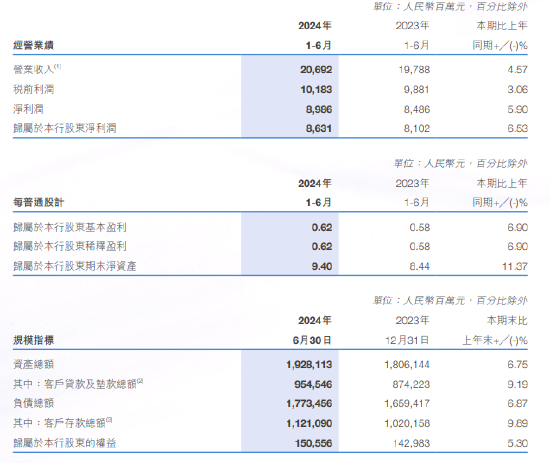Image resolution: width=550 pixels, height=463 pixels.
Task: Select the 經營業績 table heading
Action: tap(33, 45)
